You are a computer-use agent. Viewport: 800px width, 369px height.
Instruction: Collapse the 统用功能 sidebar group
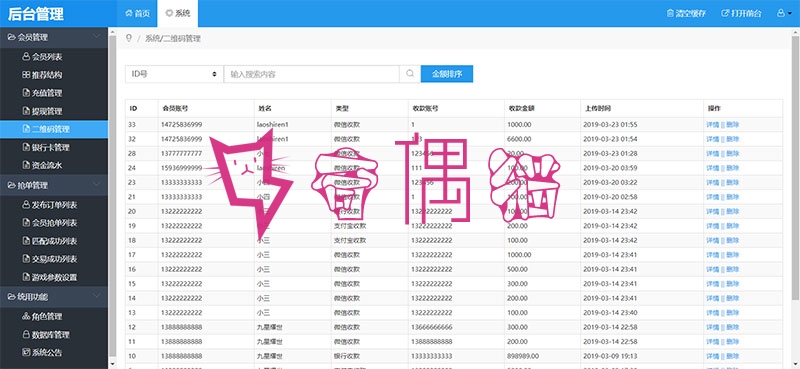point(54,296)
